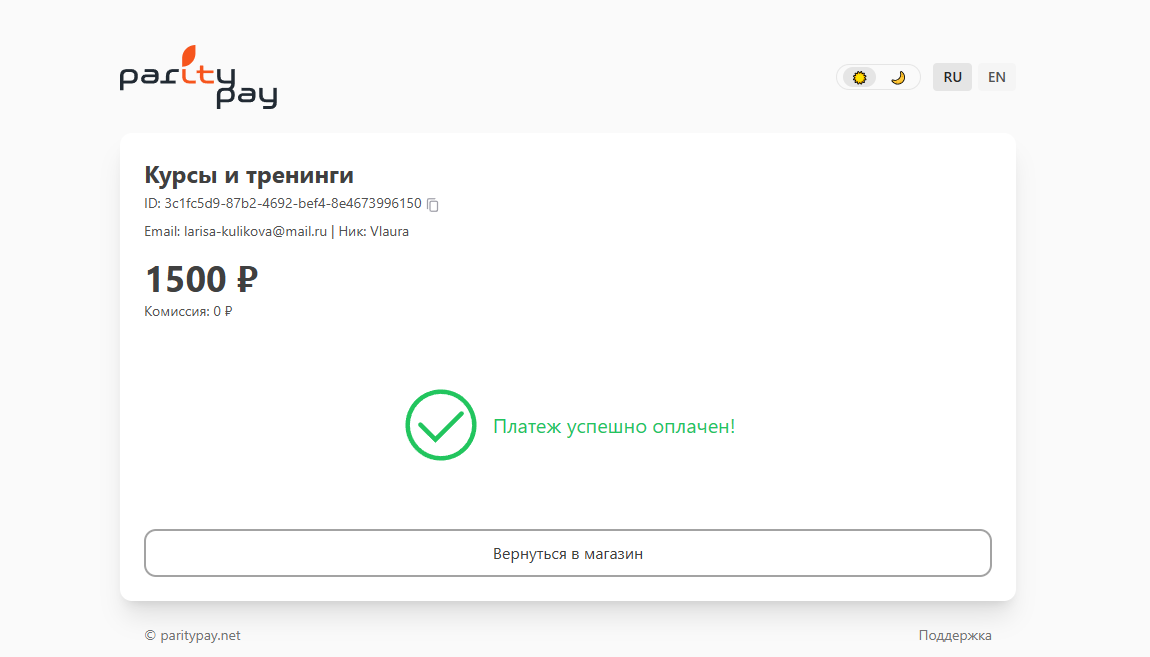Viewport: 1150px width, 657px height.
Task: Copy the payment ID with the clipboard icon
Action: (x=433, y=205)
